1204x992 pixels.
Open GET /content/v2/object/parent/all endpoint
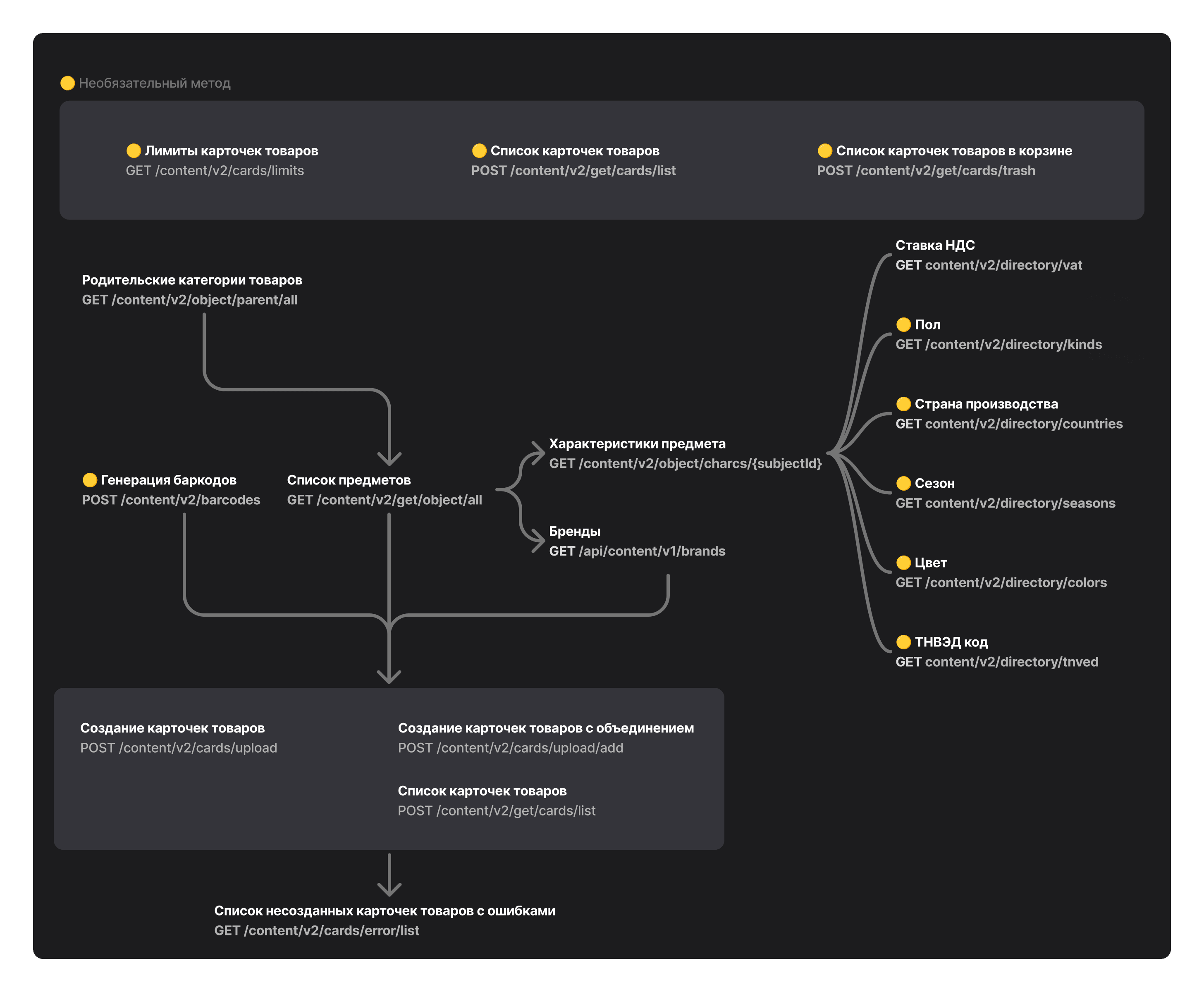point(189,300)
